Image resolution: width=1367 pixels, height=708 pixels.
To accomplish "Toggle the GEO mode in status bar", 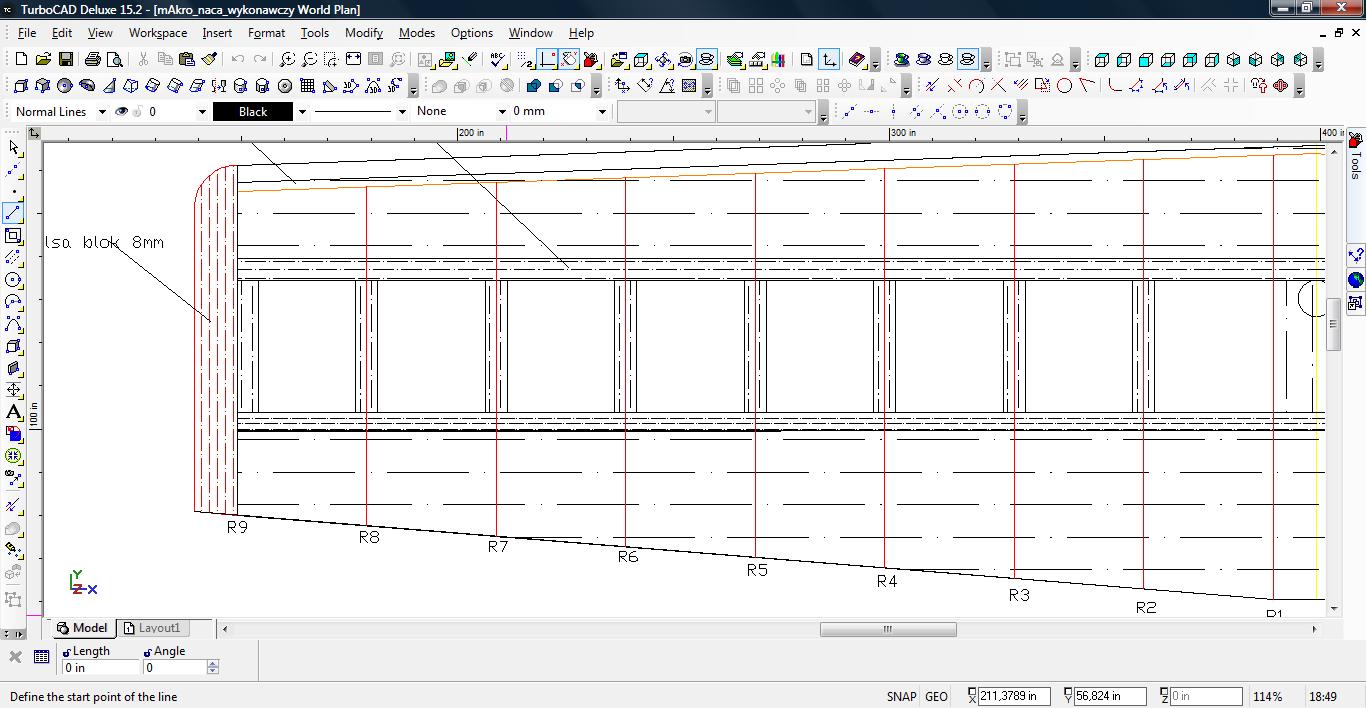I will coord(936,697).
